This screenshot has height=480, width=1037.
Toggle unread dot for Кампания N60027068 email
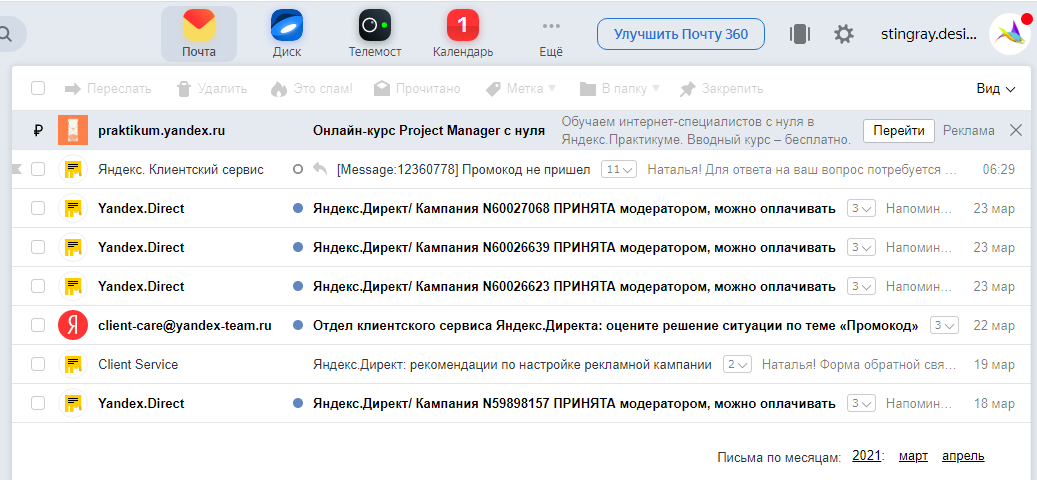(298, 208)
